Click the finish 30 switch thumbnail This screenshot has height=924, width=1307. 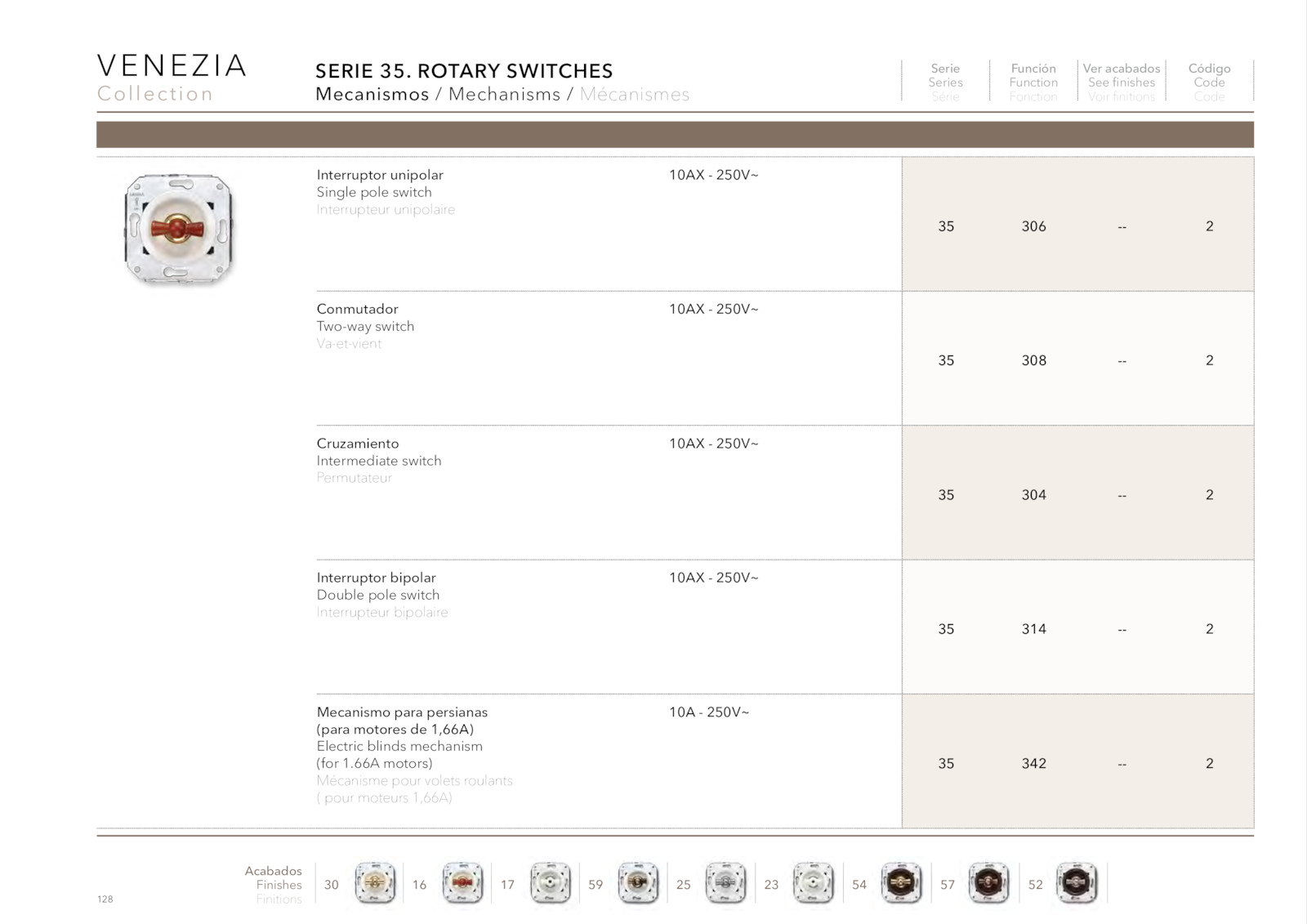tap(375, 884)
